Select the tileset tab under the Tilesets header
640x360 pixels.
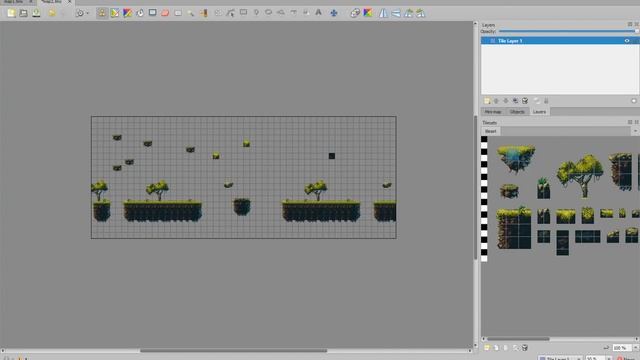[x=491, y=131]
